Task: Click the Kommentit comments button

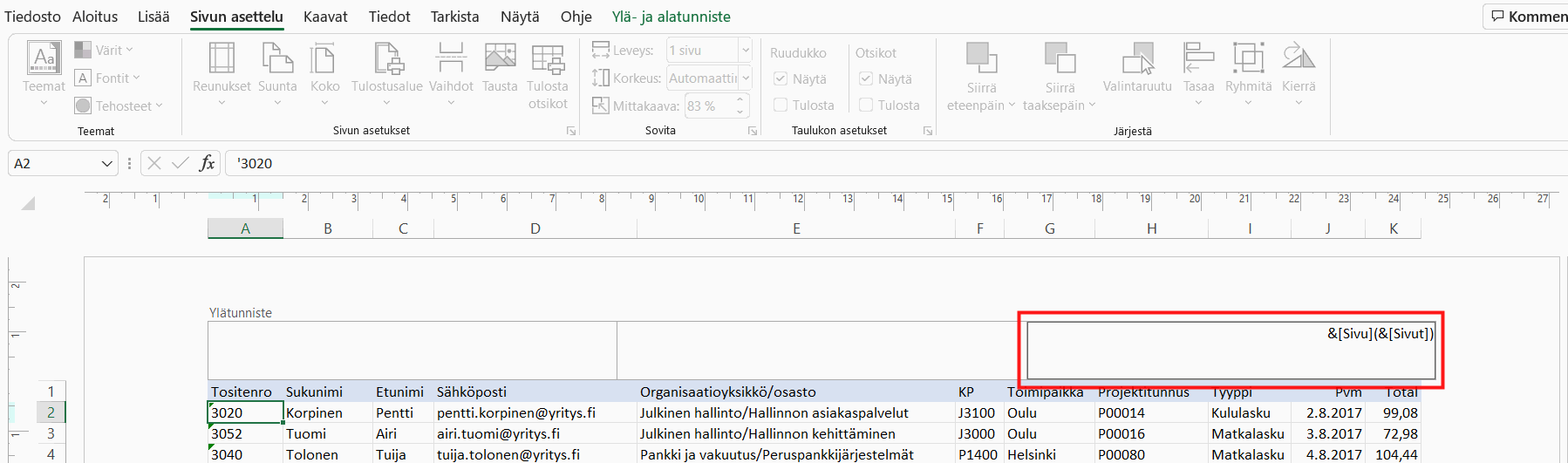Action: (x=1528, y=17)
